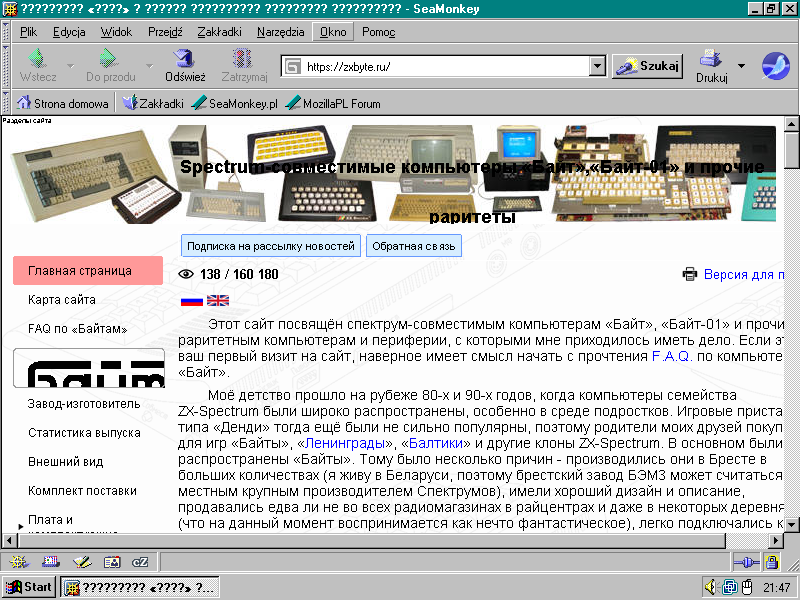The width and height of the screenshot is (800, 600).
Task: Click the page icon beside the URL
Action: [292, 66]
